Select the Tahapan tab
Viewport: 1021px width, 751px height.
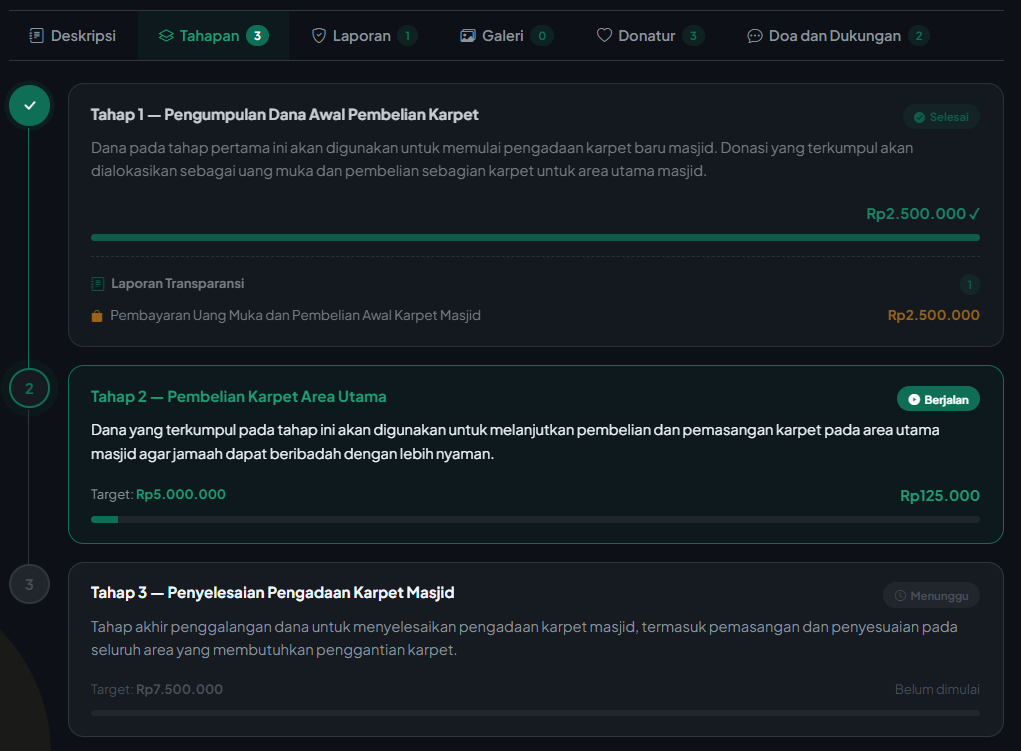click(x=213, y=36)
